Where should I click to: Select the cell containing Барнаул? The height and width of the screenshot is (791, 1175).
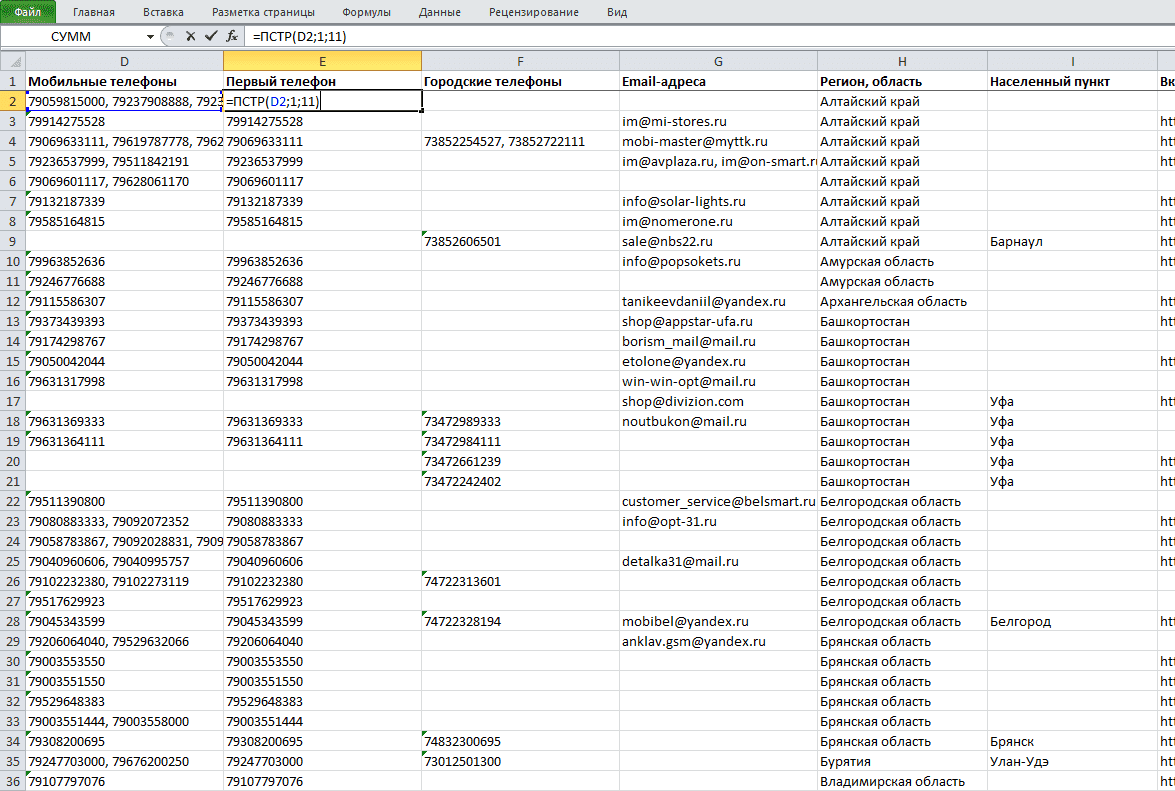1072,241
